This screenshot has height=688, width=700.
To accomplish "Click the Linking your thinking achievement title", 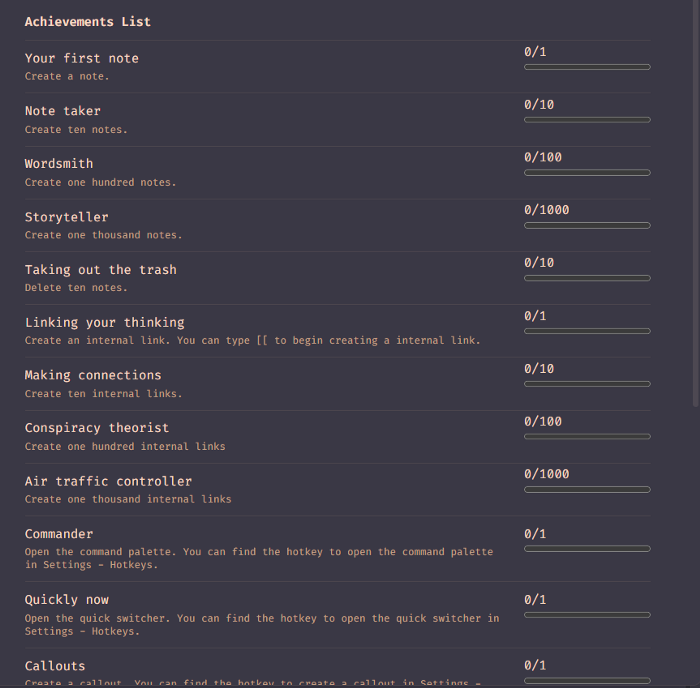I will [105, 323].
